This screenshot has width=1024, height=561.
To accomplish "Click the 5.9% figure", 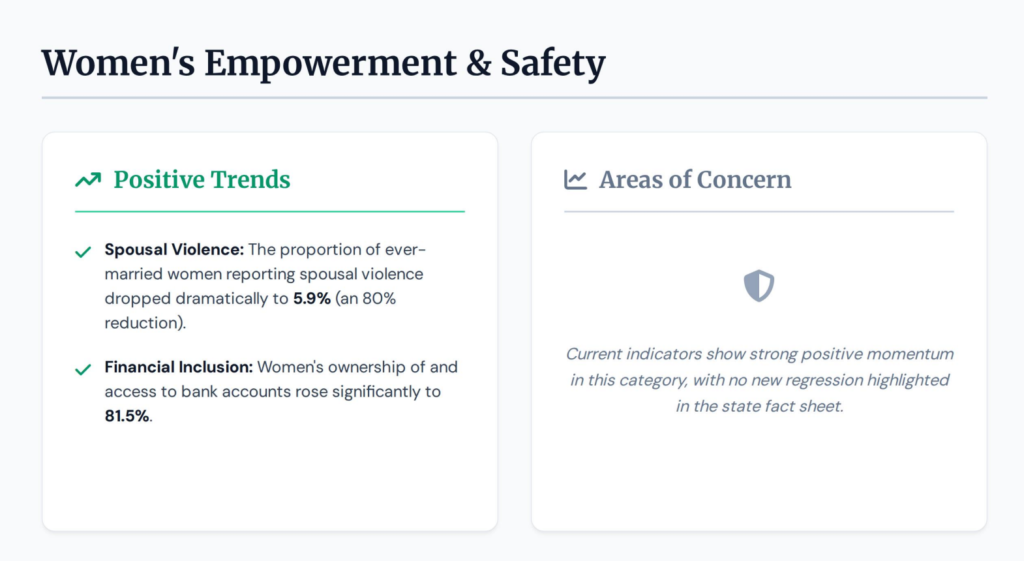I will point(312,298).
